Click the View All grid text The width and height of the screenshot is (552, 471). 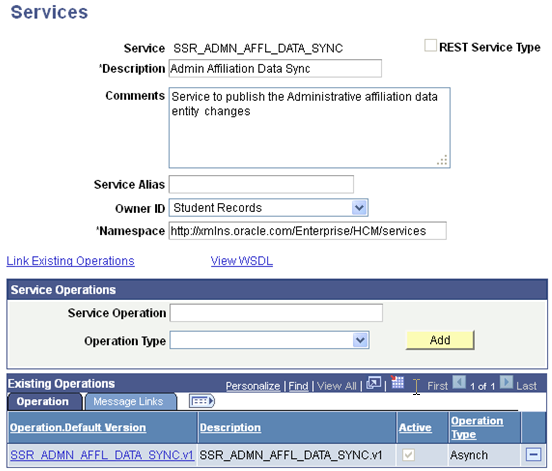337,386
